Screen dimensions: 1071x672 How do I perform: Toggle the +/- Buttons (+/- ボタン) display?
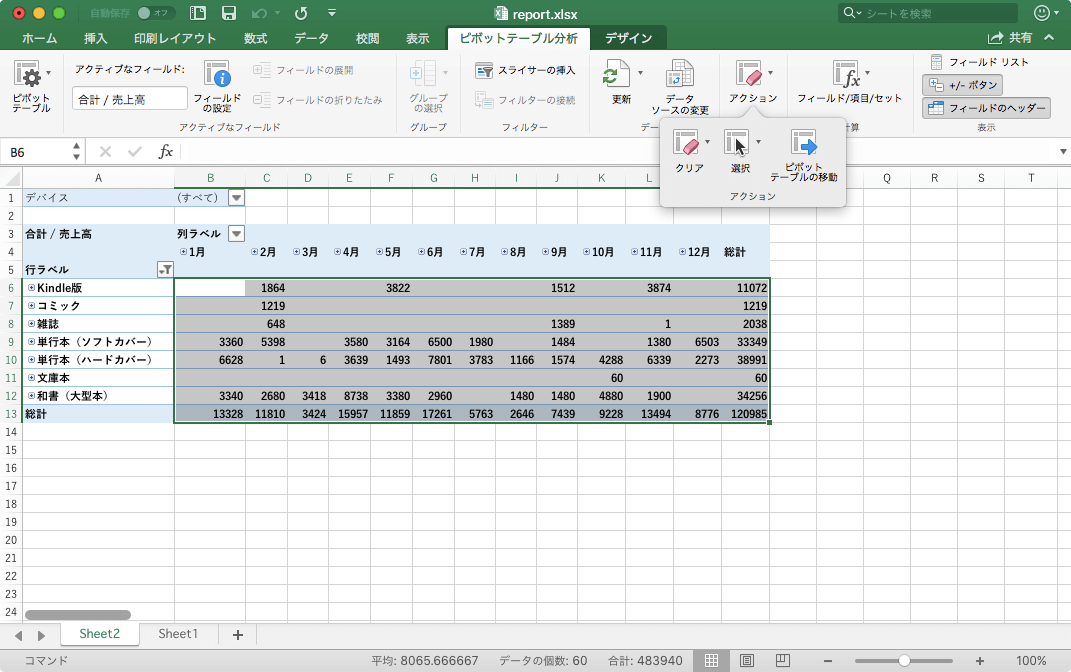962,85
